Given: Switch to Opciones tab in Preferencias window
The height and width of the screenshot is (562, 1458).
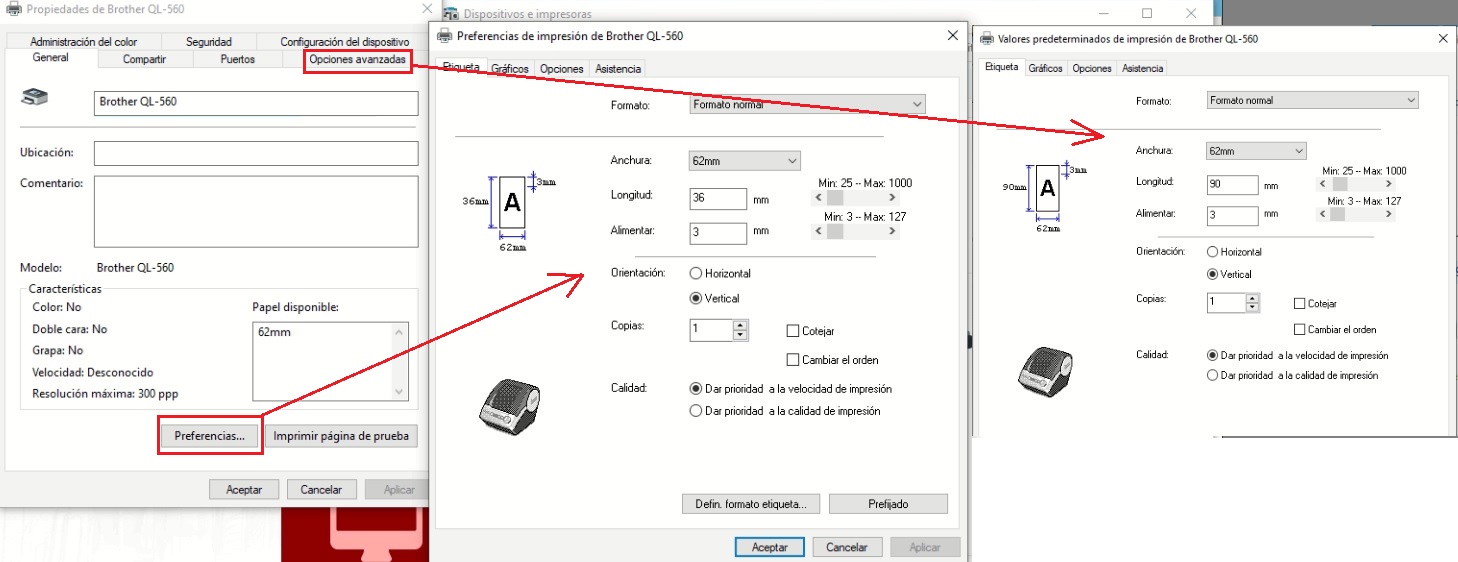Looking at the screenshot, I should (561, 69).
